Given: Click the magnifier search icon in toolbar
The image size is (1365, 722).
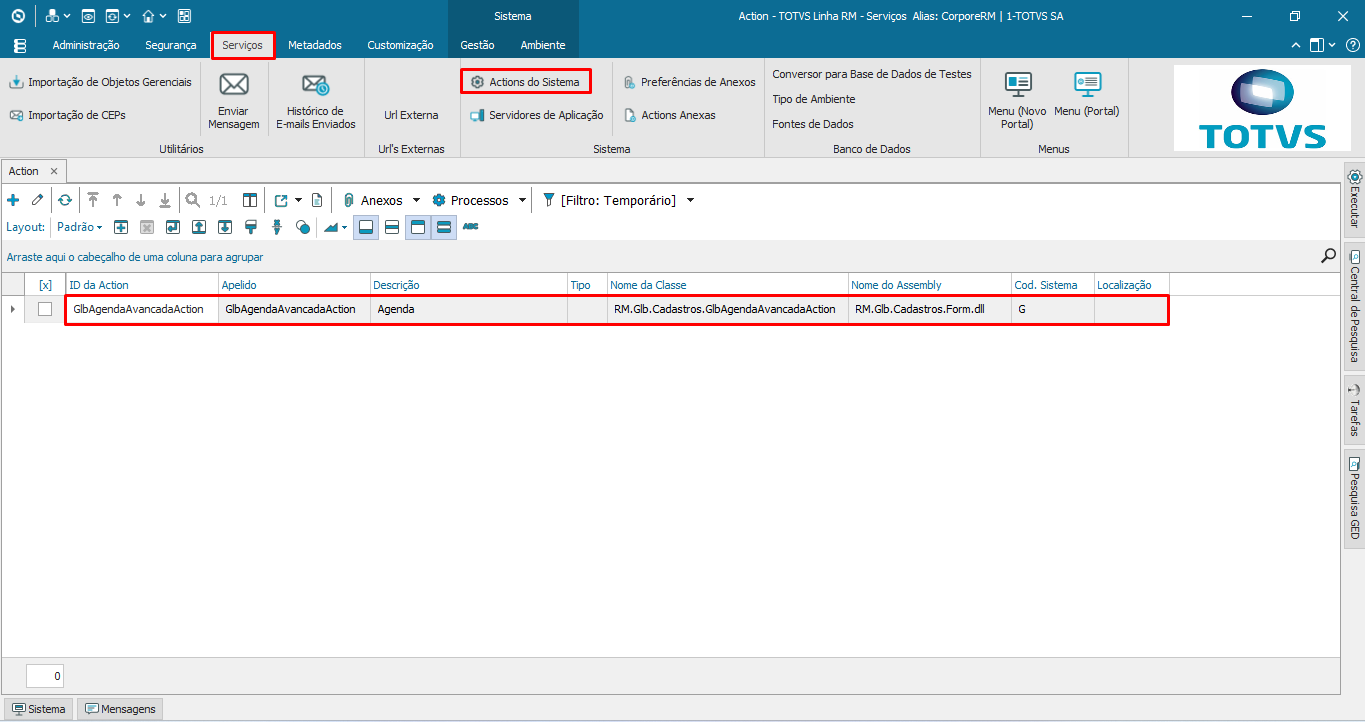Looking at the screenshot, I should 193,200.
